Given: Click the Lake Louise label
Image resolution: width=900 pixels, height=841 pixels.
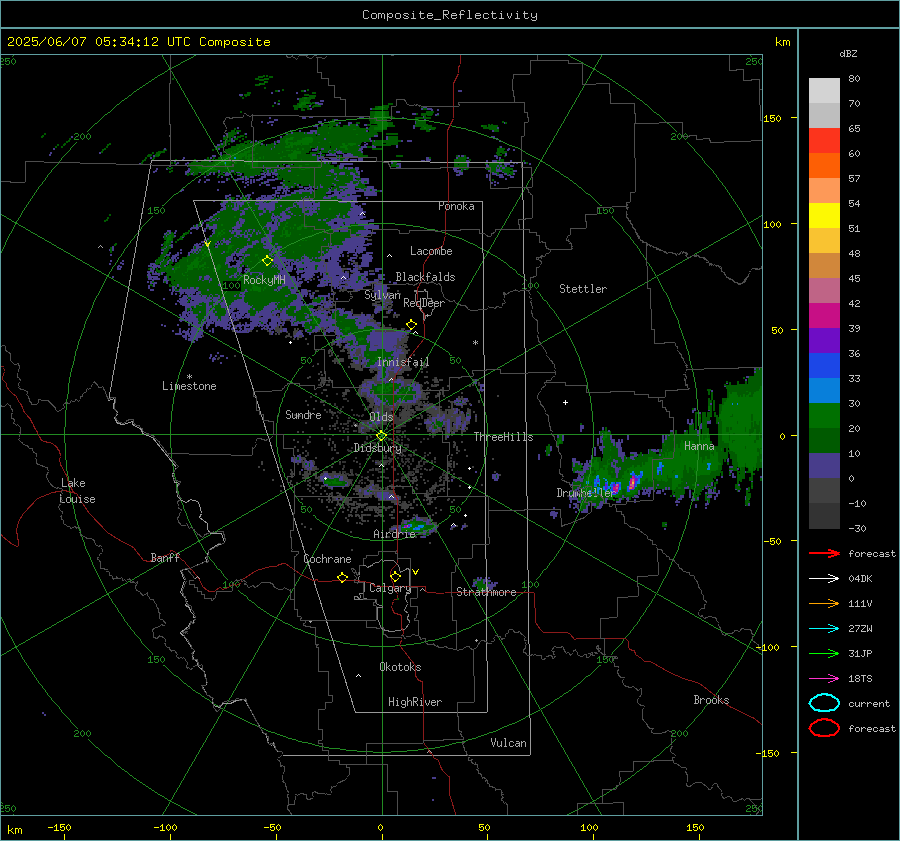Looking at the screenshot, I should 77,491.
